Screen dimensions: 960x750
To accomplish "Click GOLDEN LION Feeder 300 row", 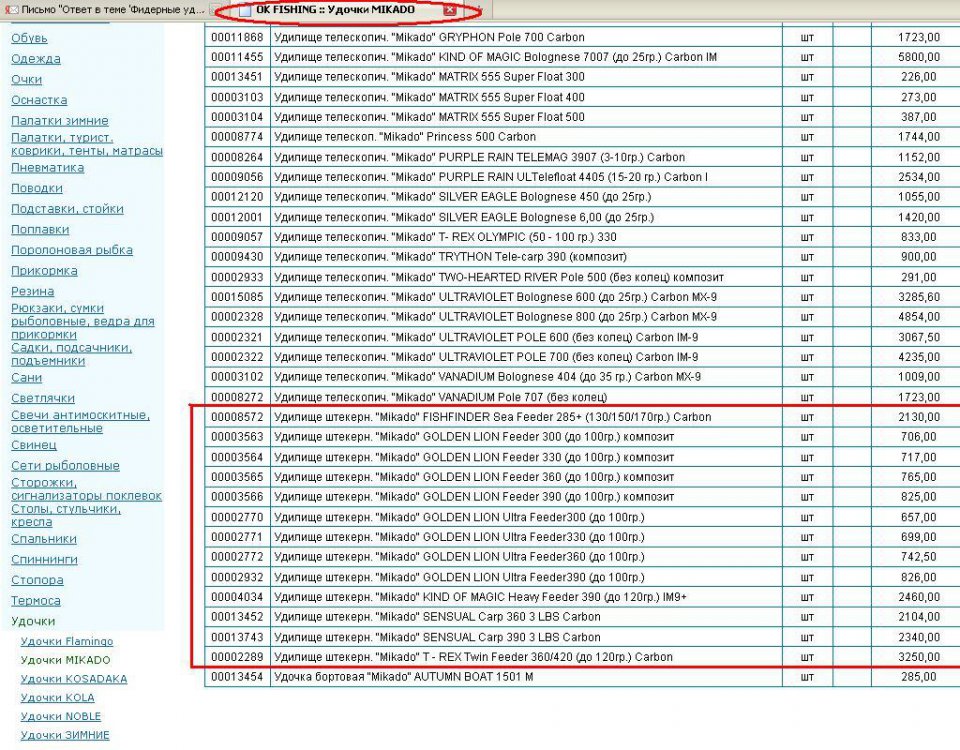I will pyautogui.click(x=582, y=437).
